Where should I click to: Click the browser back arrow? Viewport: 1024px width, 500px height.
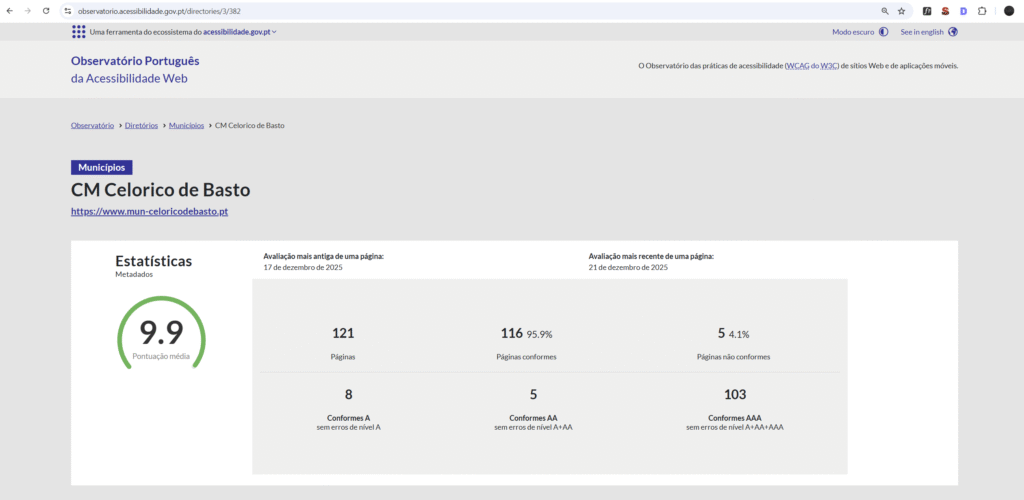[10, 10]
